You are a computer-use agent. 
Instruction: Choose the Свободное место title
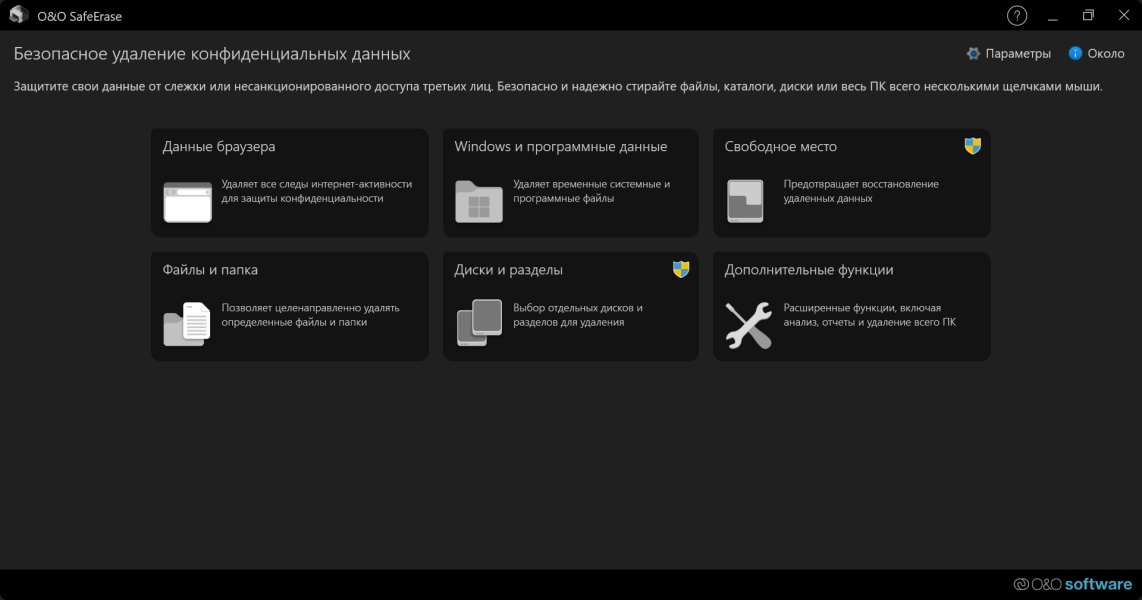point(780,146)
